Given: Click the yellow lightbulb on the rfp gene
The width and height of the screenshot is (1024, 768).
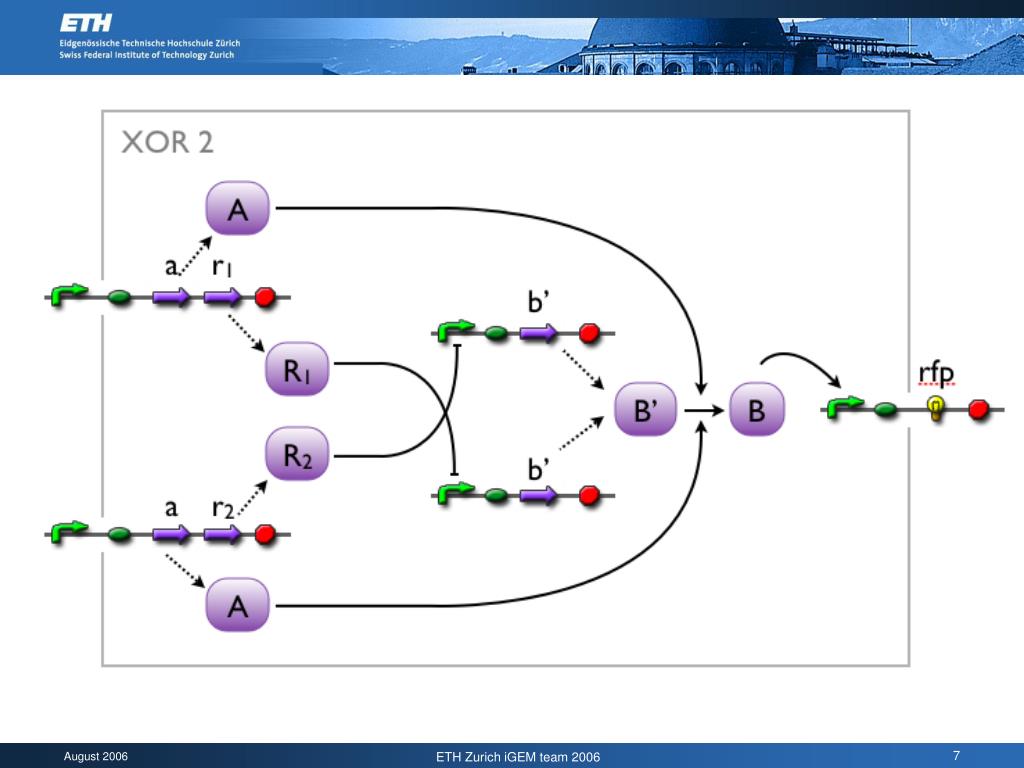Looking at the screenshot, I should [x=936, y=406].
